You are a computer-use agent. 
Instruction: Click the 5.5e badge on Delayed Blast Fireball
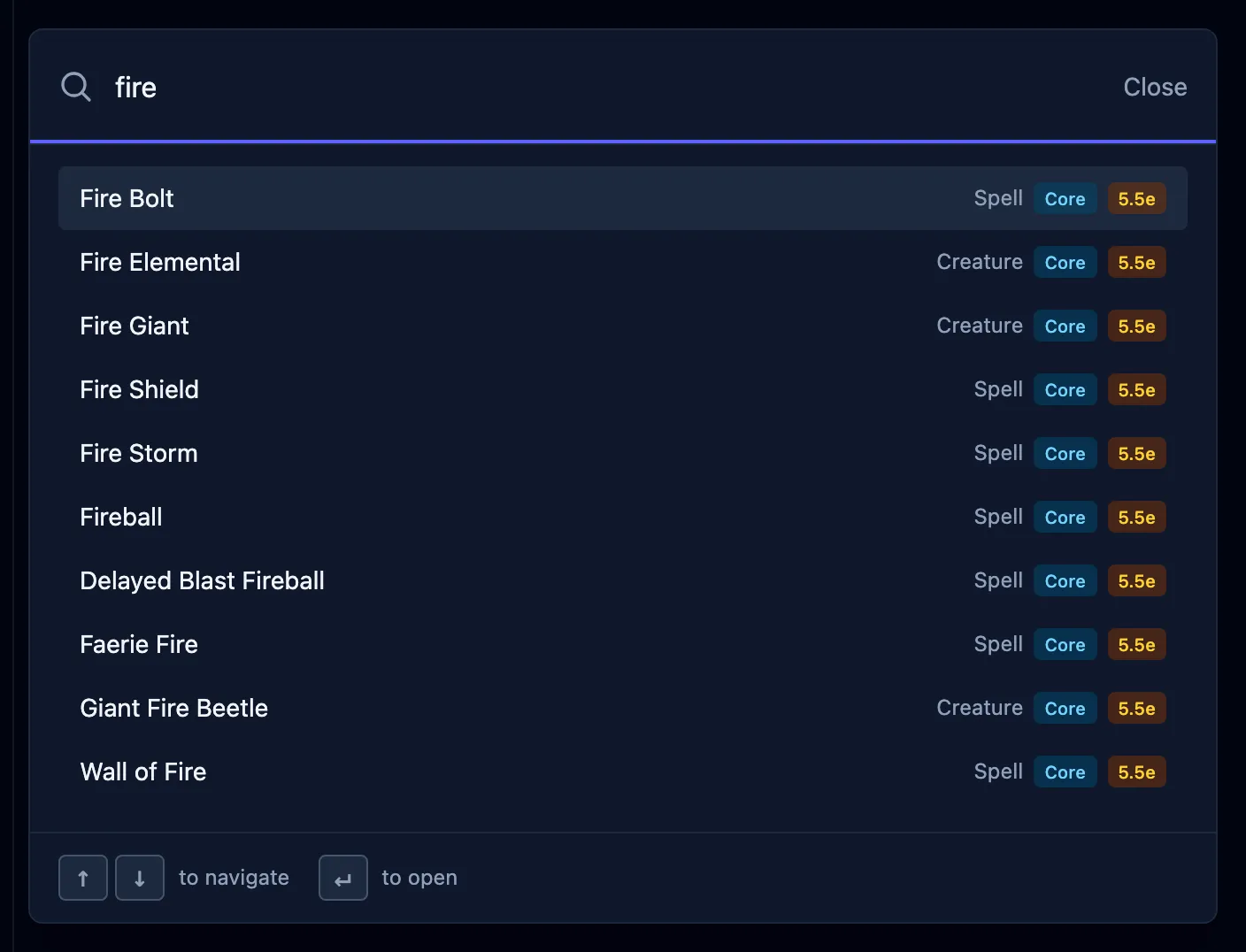(x=1137, y=580)
